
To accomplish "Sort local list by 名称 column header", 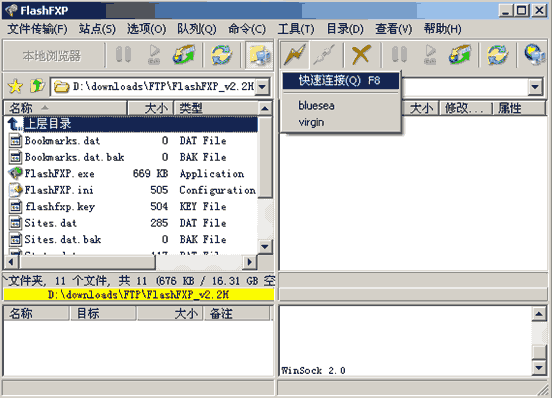I will (65, 108).
